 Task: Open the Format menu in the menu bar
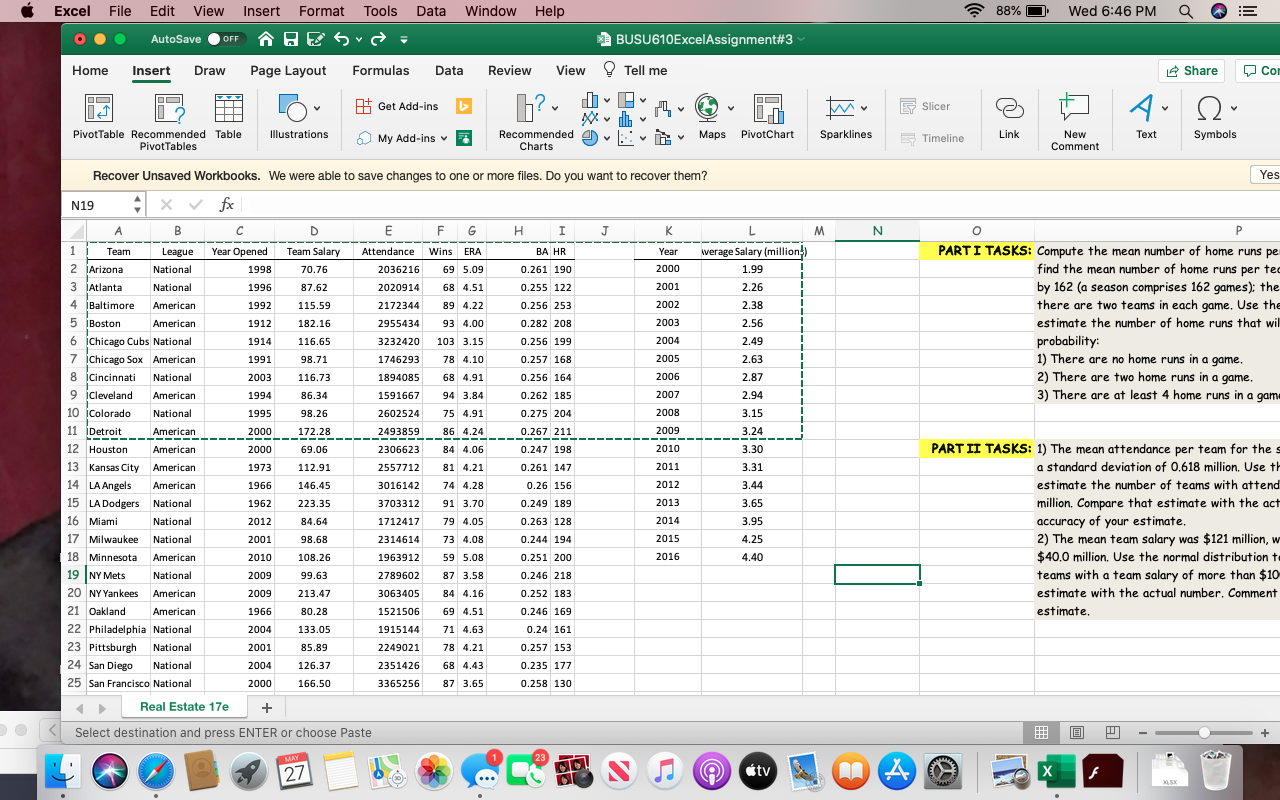(321, 11)
